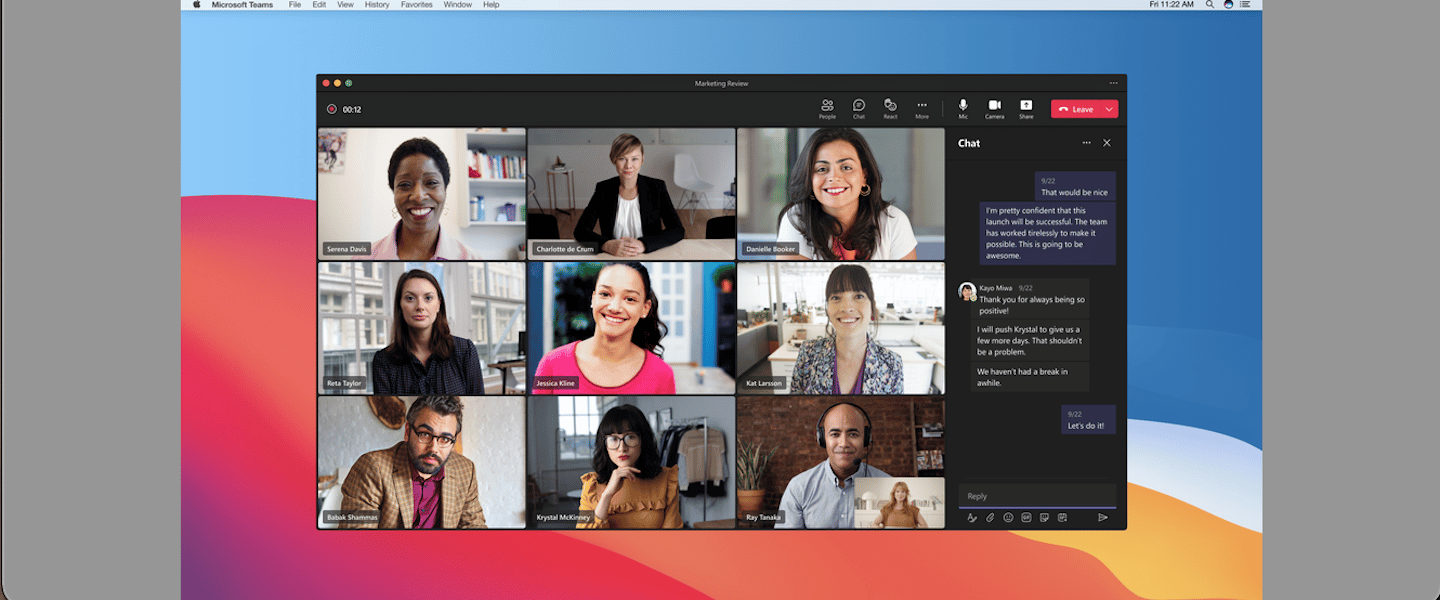Expand the Leave button dropdown arrow

point(1109,109)
